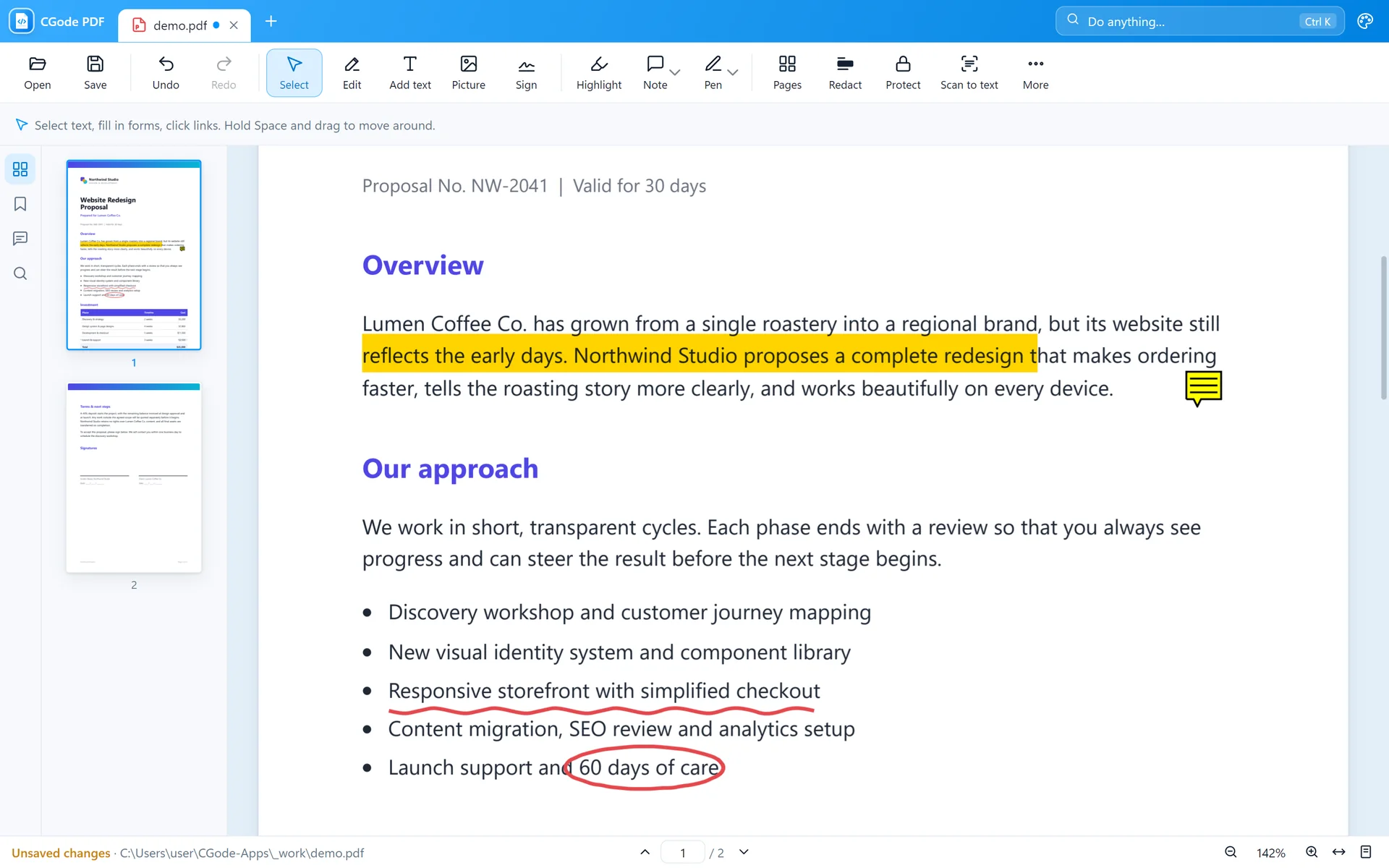Select the page 1 thumbnail
Screen dimensions: 1389x868
[134, 255]
